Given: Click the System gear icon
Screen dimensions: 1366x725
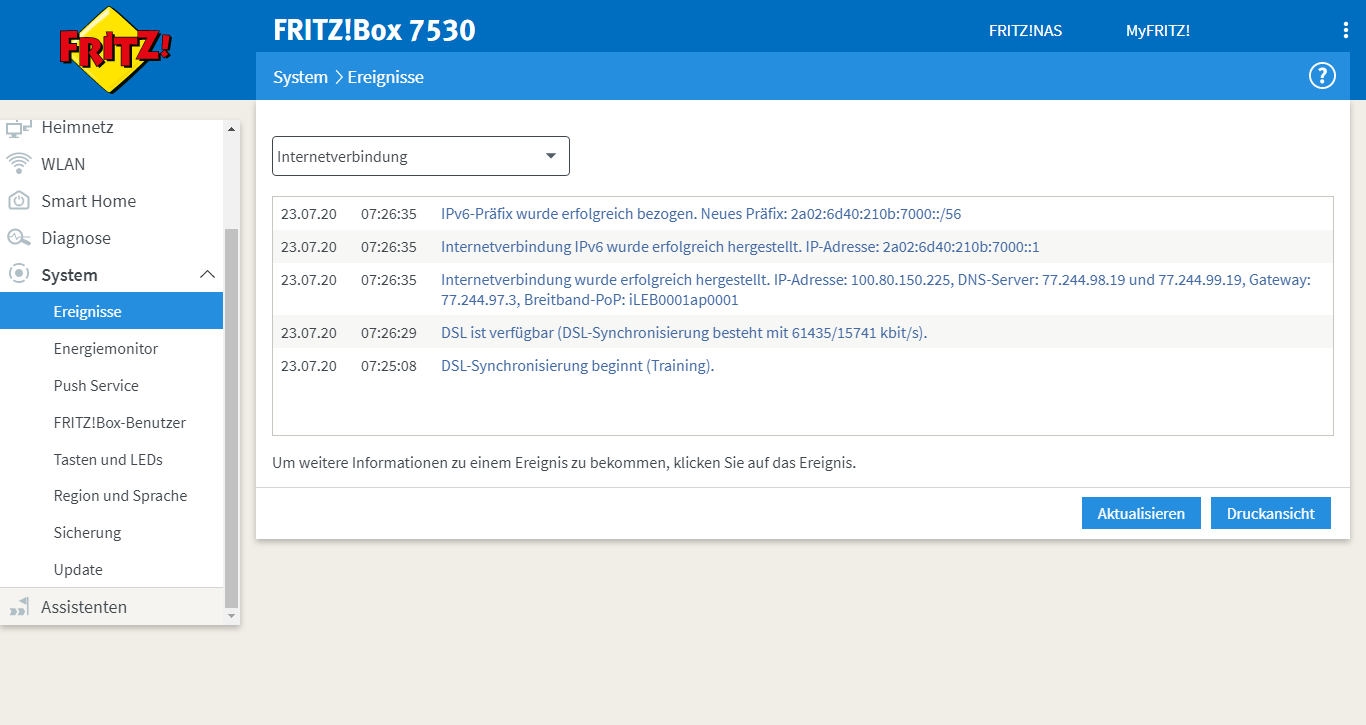Looking at the screenshot, I should coord(19,275).
